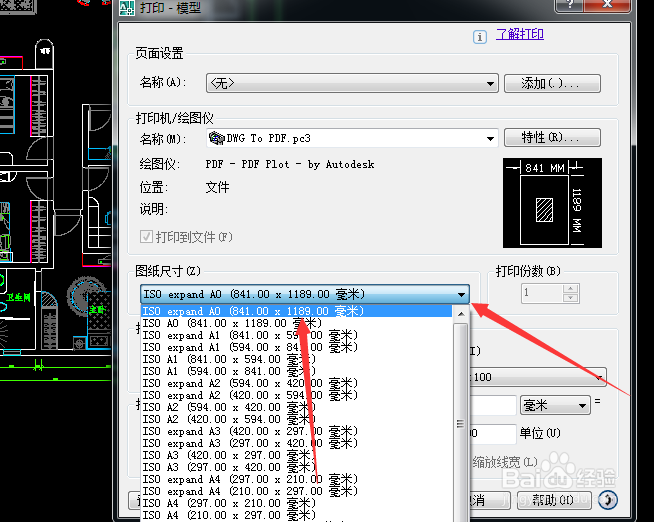Pick ISO A1 (594.00 x 841.00 毫米)

297,371
